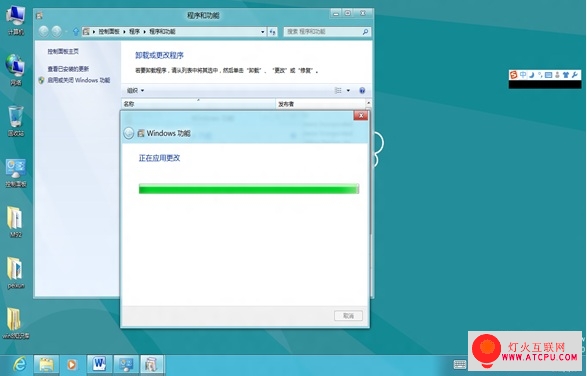Click the green progress bar
The width and height of the screenshot is (587, 376).
pos(249,189)
